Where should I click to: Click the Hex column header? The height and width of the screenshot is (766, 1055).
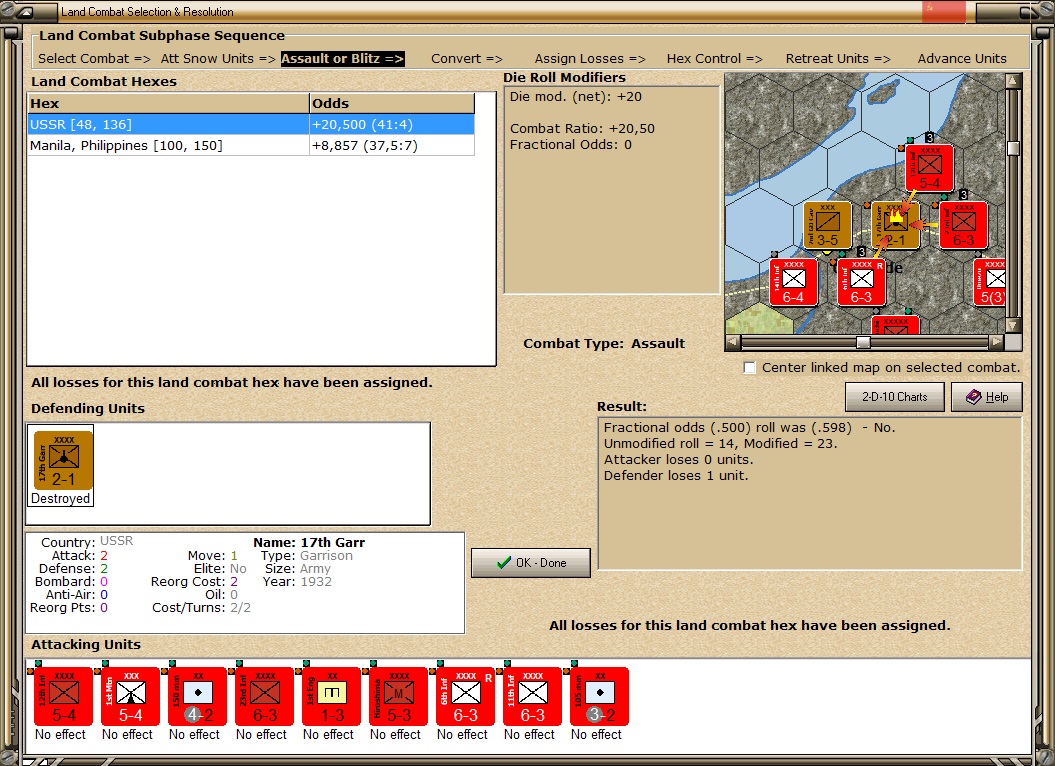coord(168,104)
